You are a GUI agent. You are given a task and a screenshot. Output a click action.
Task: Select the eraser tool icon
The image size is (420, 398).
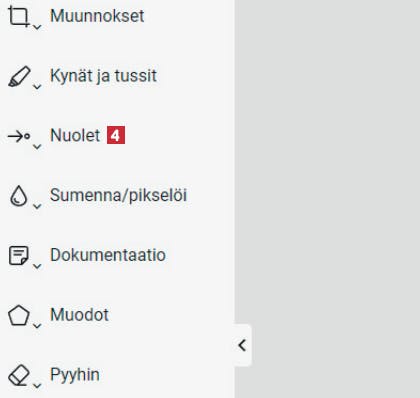click(x=19, y=375)
